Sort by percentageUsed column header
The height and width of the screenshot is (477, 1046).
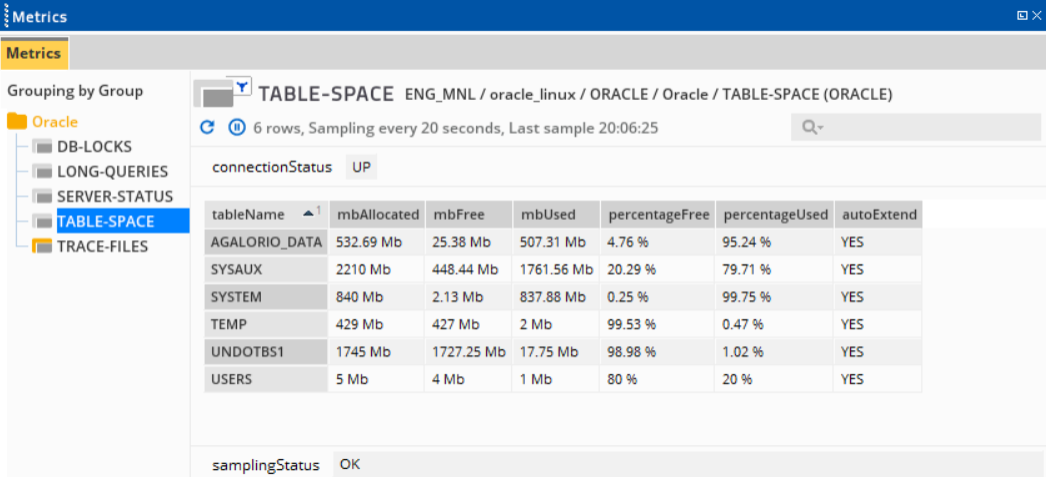775,214
